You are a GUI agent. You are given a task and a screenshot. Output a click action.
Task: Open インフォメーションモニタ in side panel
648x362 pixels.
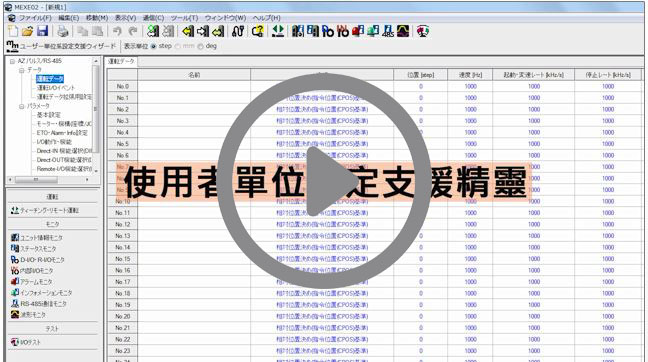point(41,293)
